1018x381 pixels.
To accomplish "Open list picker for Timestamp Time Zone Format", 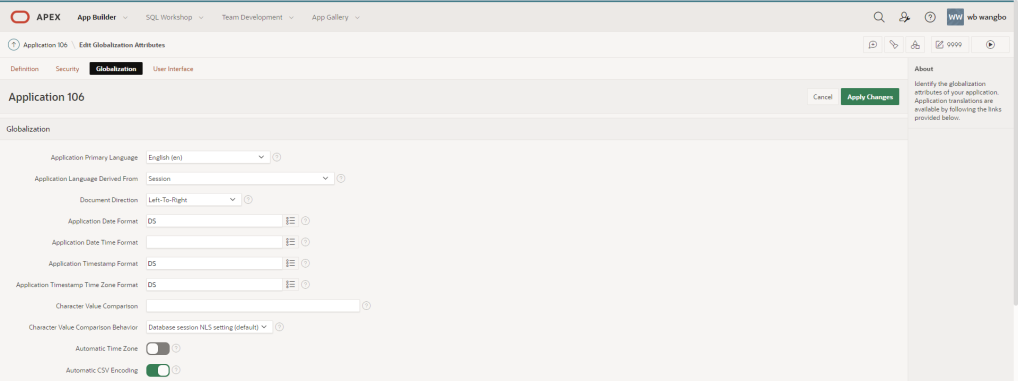I will pos(291,284).
